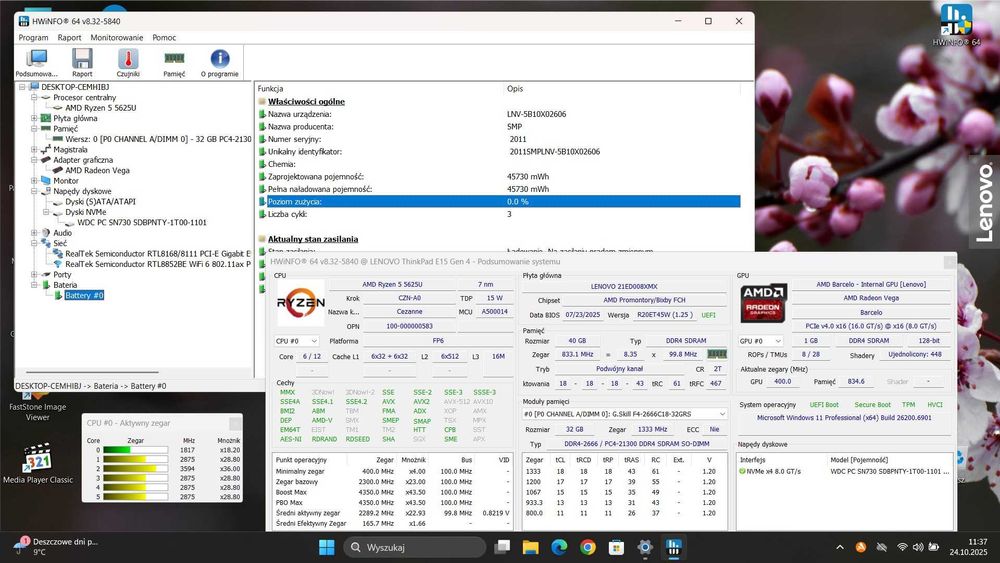Image resolution: width=1000 pixels, height=563 pixels.
Task: Close the Podsumowanie systemu window
Action: click(x=950, y=261)
